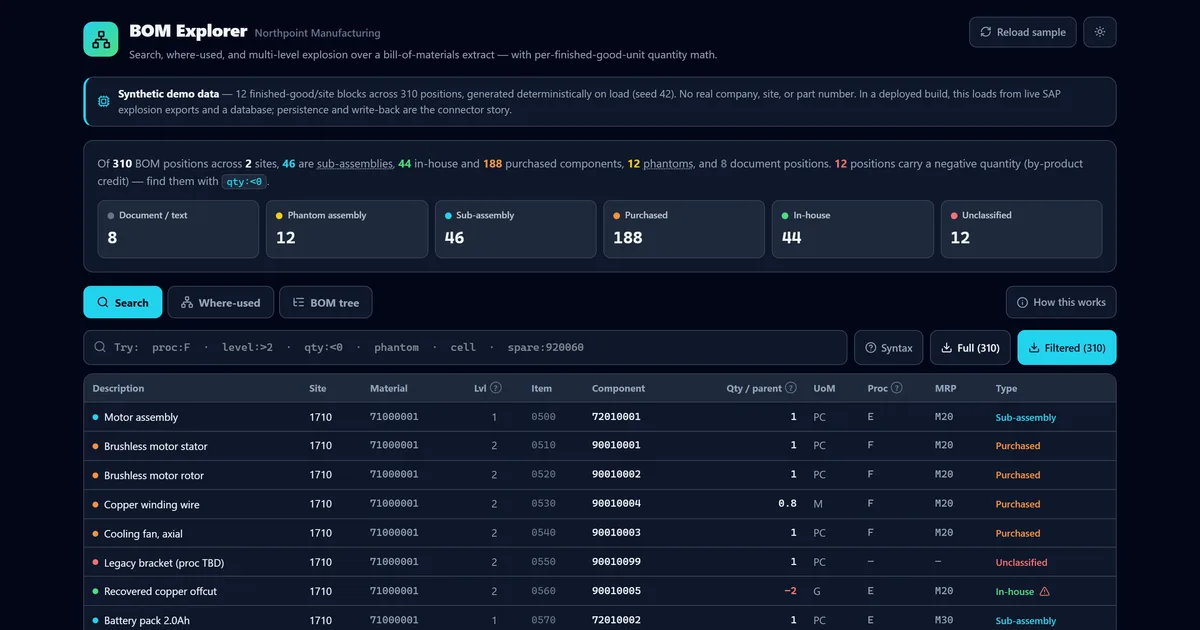Viewport: 1200px width, 630px height.
Task: Download Filtered (310) export
Action: [x=1066, y=348]
